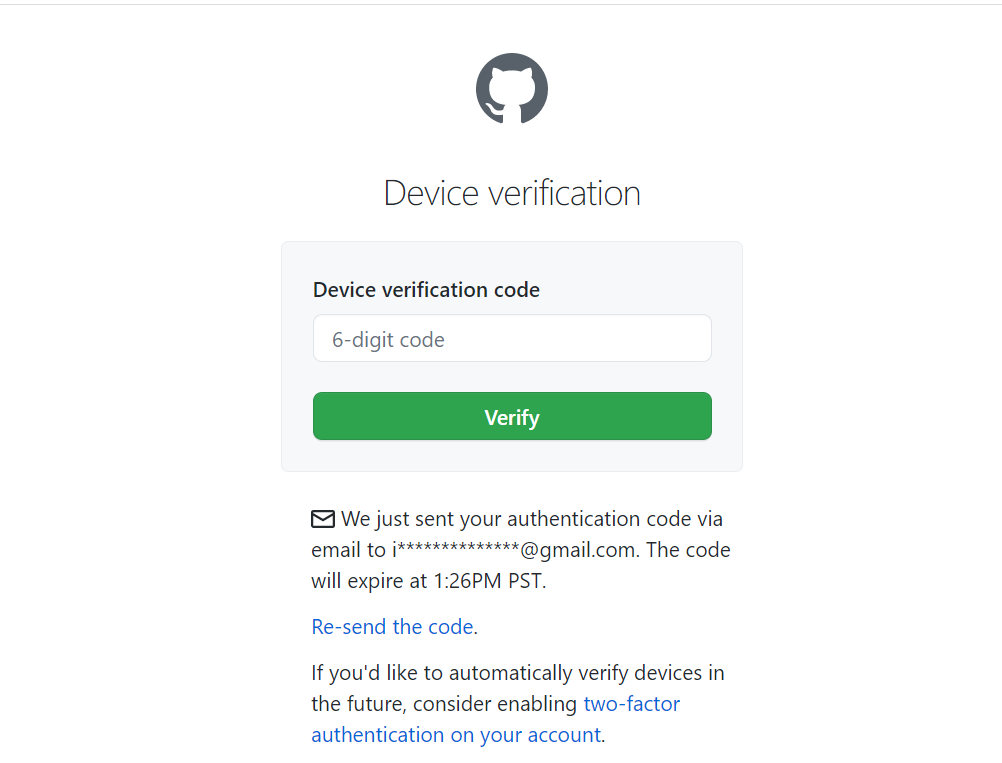Viewport: 1002px width, 763px height.
Task: Click the envelope mail icon
Action: point(323,519)
